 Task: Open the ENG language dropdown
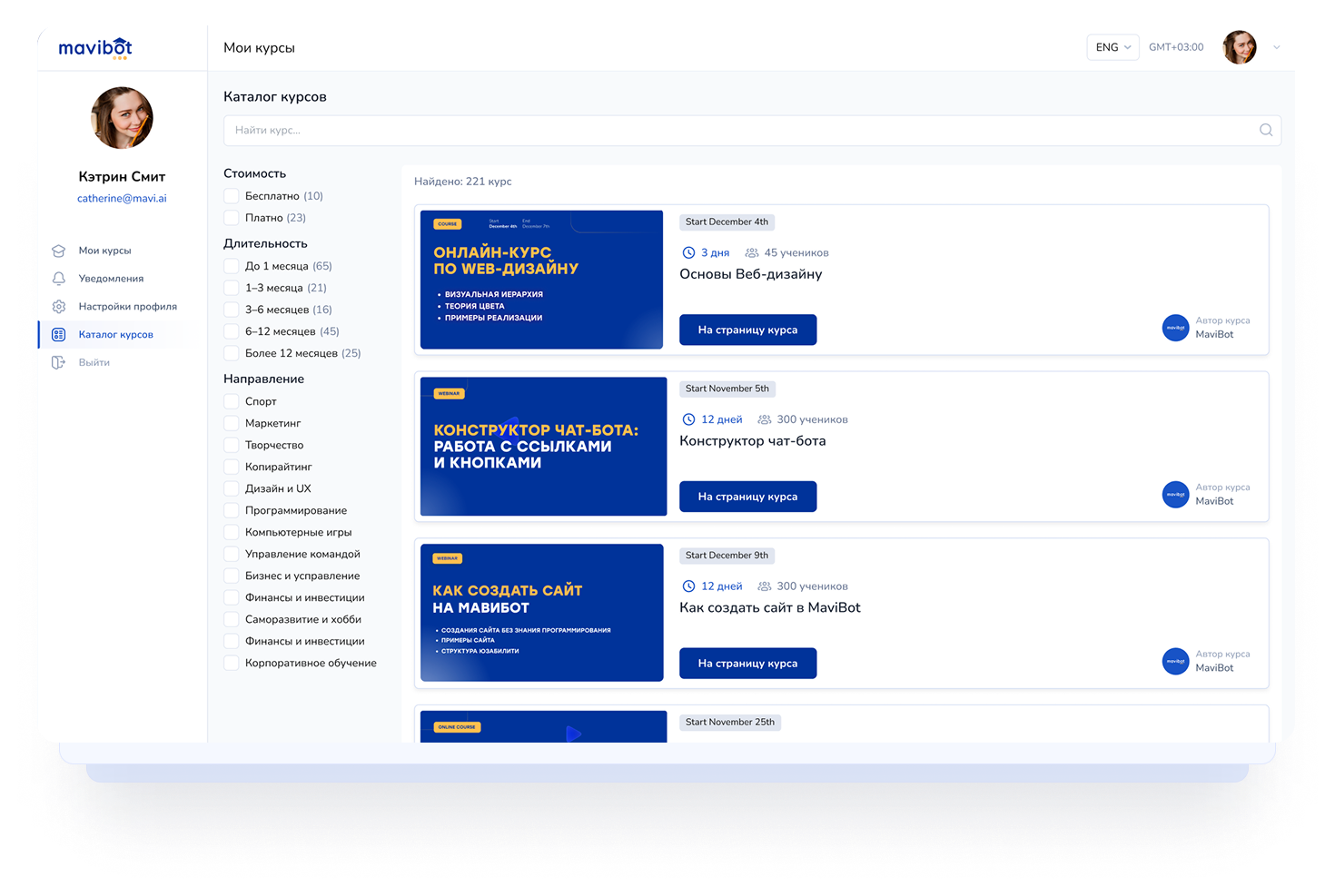pyautogui.click(x=1112, y=47)
